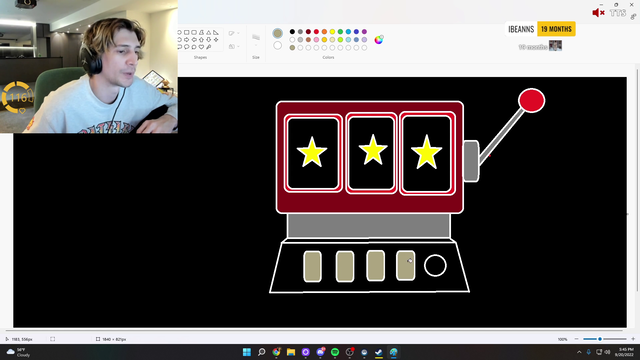Image resolution: width=640 pixels, height=360 pixels.
Task: Open the purple circle taskbar app
Action: (x=306, y=352)
